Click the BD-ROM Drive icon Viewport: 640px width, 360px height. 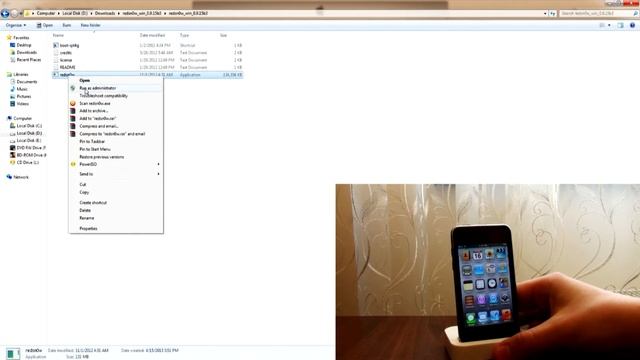[13, 155]
